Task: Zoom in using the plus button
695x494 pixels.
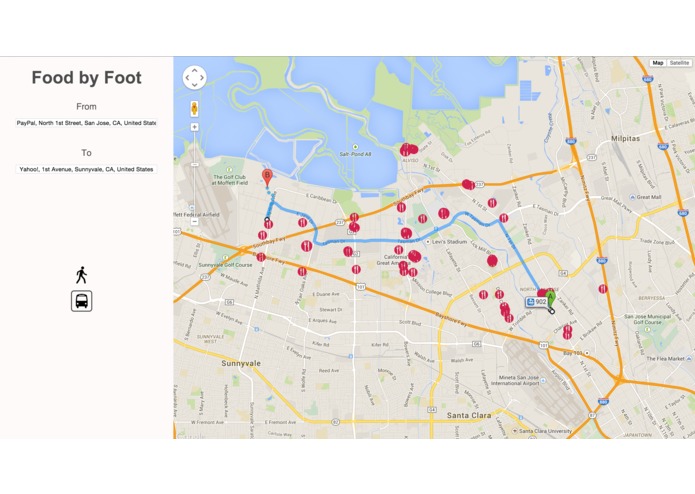Action: click(x=195, y=127)
